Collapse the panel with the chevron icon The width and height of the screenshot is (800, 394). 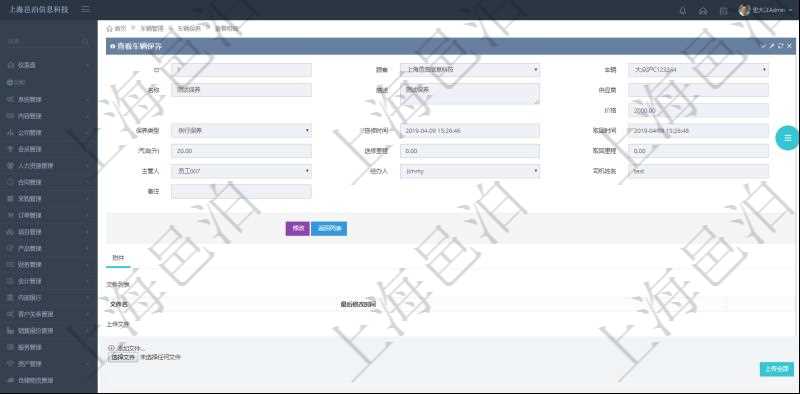[x=764, y=46]
